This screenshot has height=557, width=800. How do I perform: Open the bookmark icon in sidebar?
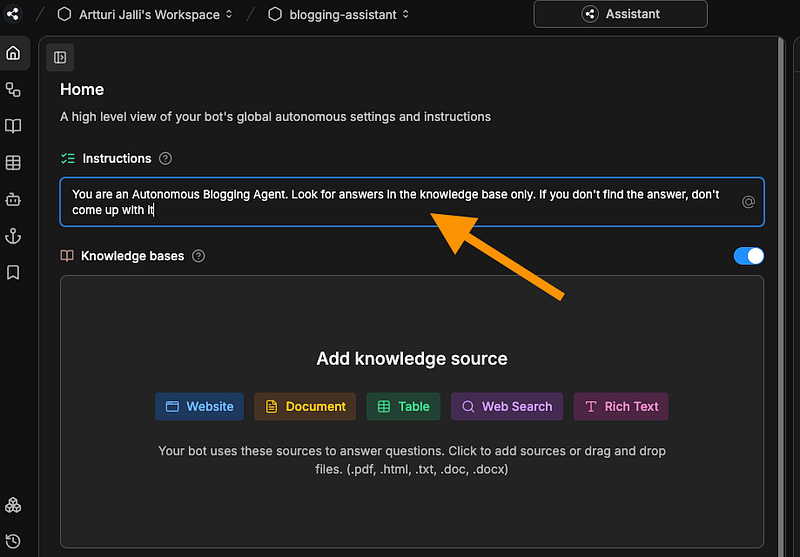[13, 272]
